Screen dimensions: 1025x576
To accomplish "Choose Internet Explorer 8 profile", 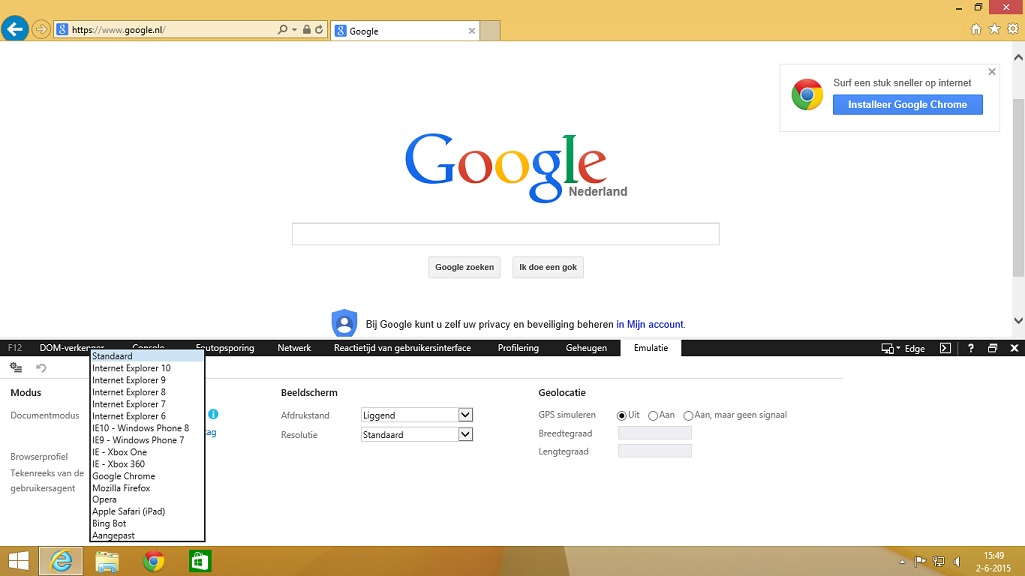I will click(x=147, y=392).
